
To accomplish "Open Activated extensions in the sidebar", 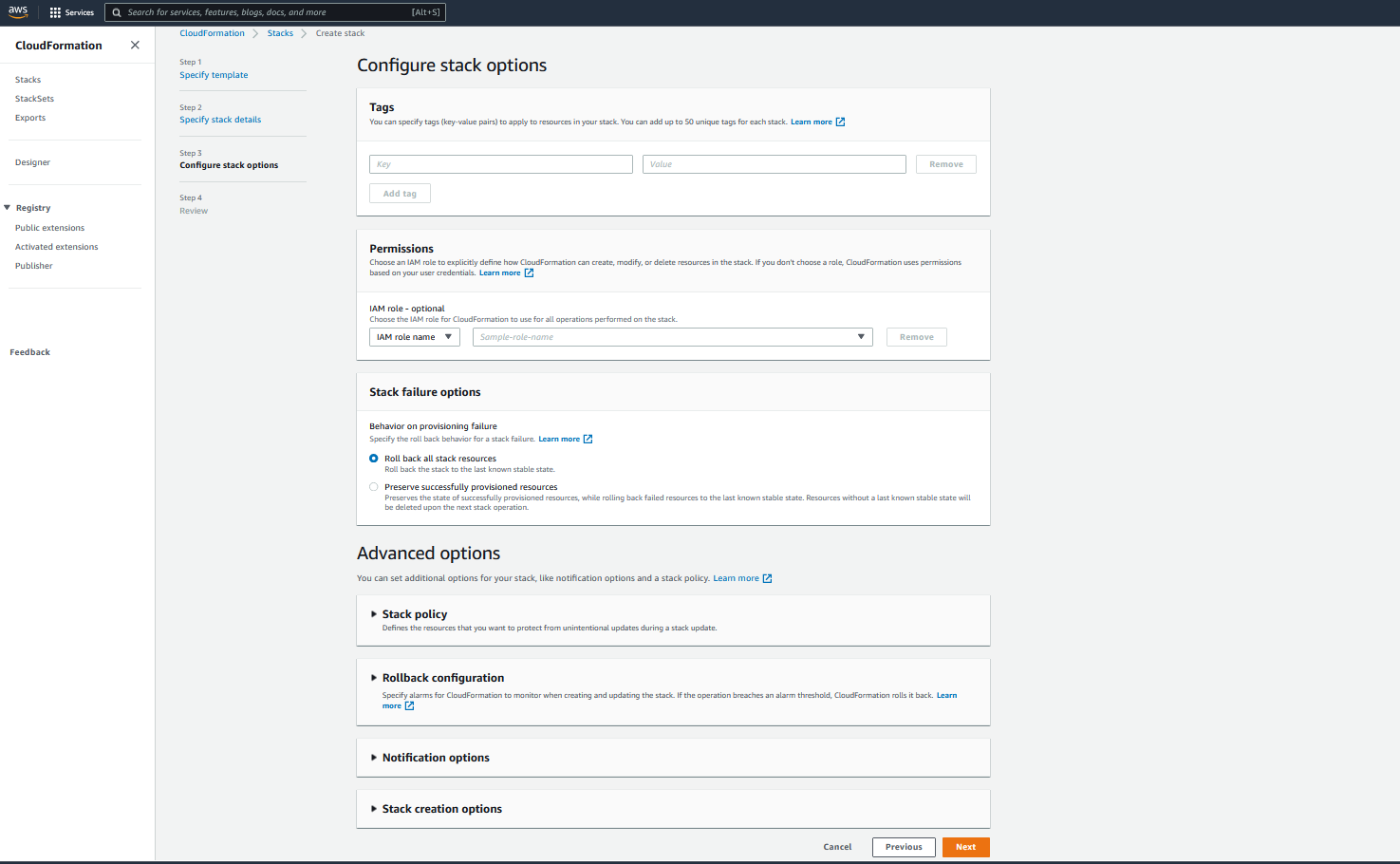I will (x=57, y=247).
